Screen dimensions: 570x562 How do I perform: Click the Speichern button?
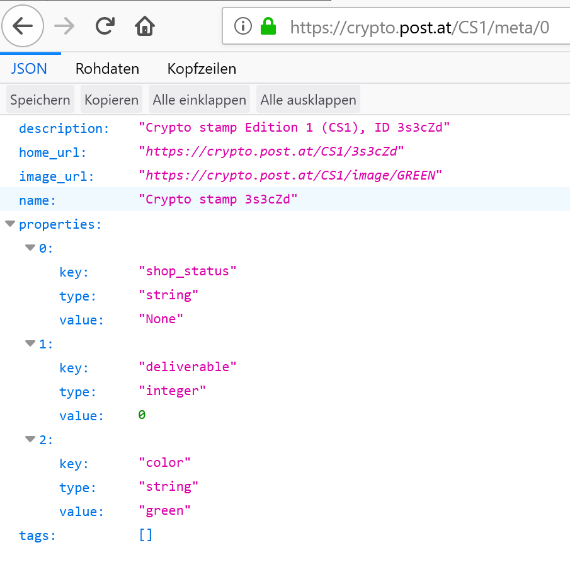click(x=40, y=100)
